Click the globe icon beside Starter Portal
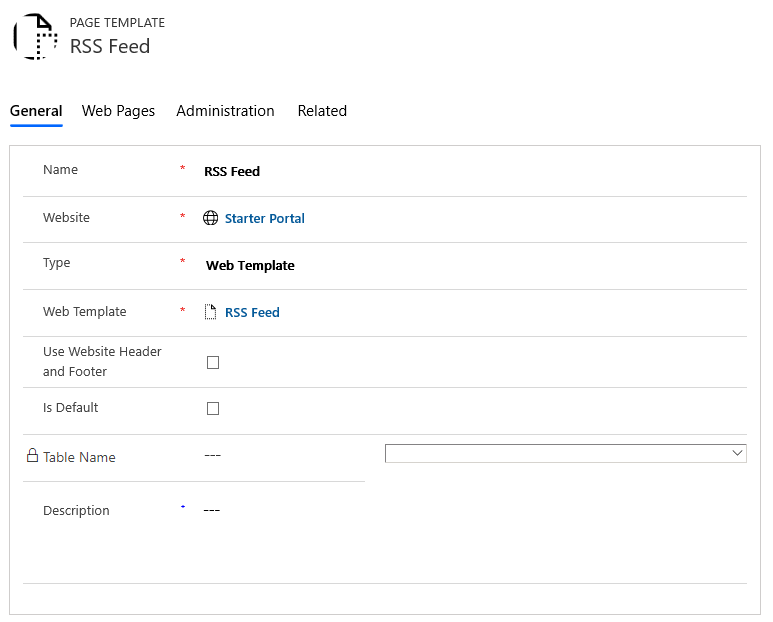The height and width of the screenshot is (622, 773). point(211,218)
